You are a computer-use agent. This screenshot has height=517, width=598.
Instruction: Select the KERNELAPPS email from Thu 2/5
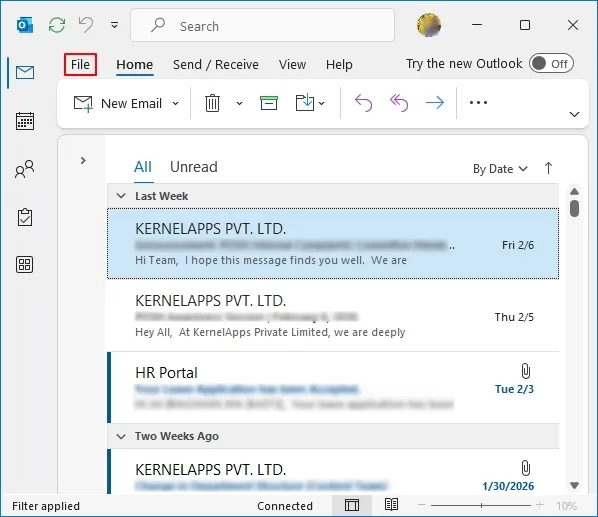333,316
